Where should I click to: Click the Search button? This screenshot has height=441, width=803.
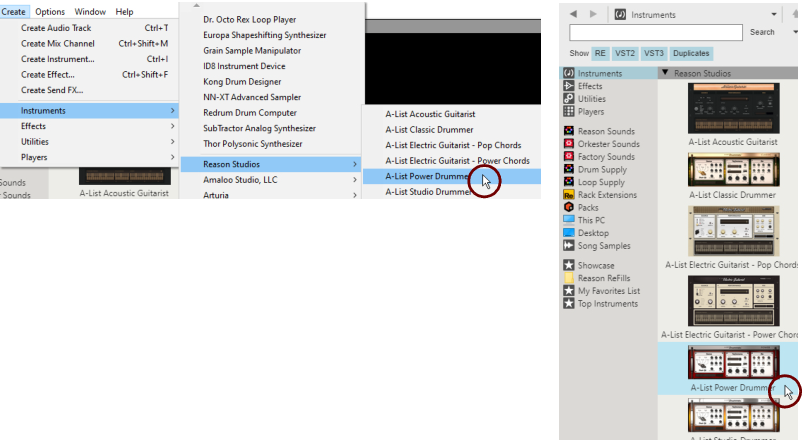(x=762, y=32)
